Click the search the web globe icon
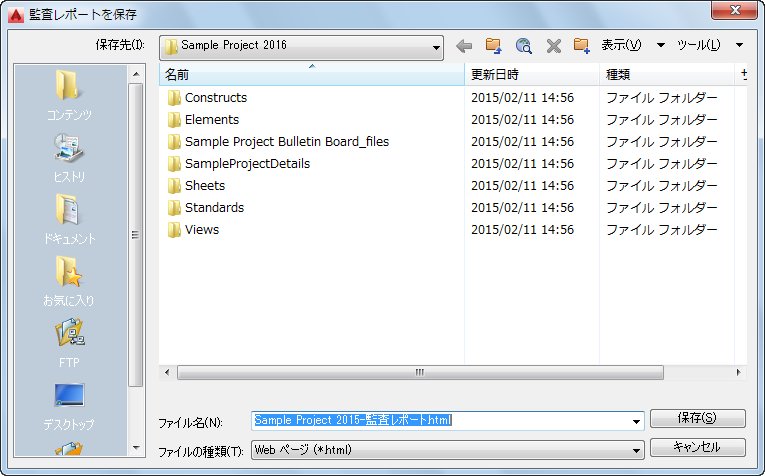This screenshot has height=476, width=765. point(523,46)
